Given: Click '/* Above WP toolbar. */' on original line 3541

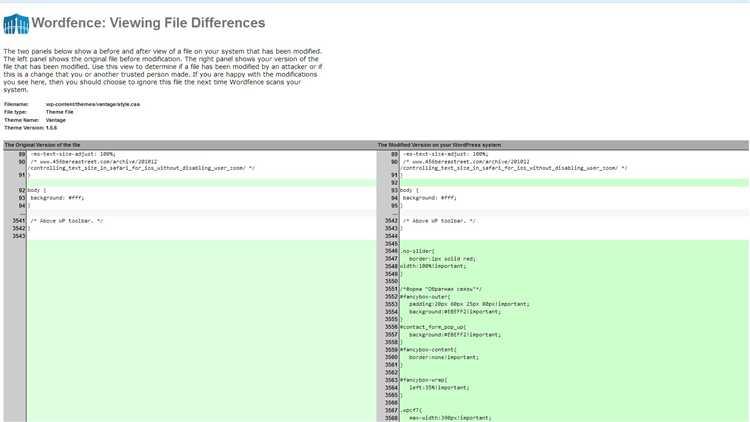Looking at the screenshot, I should pos(66,221).
